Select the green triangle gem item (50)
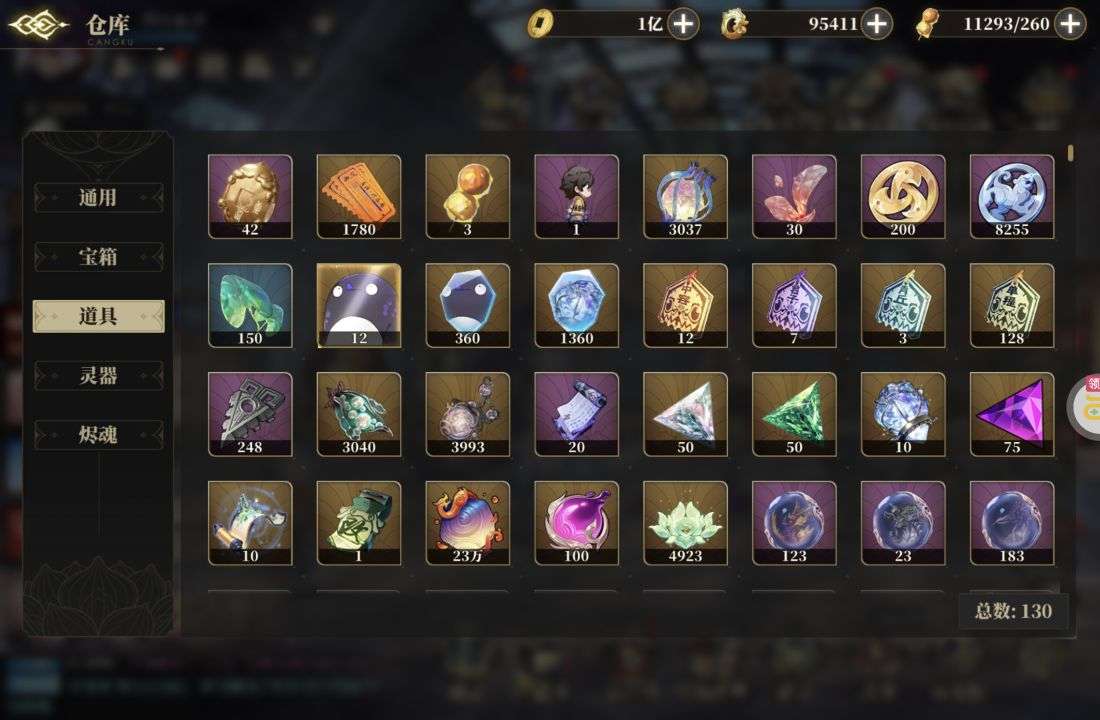 pyautogui.click(x=794, y=414)
